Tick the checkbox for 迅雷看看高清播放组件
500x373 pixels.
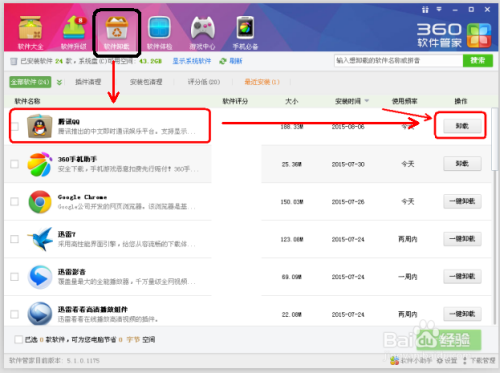[x=14, y=314]
